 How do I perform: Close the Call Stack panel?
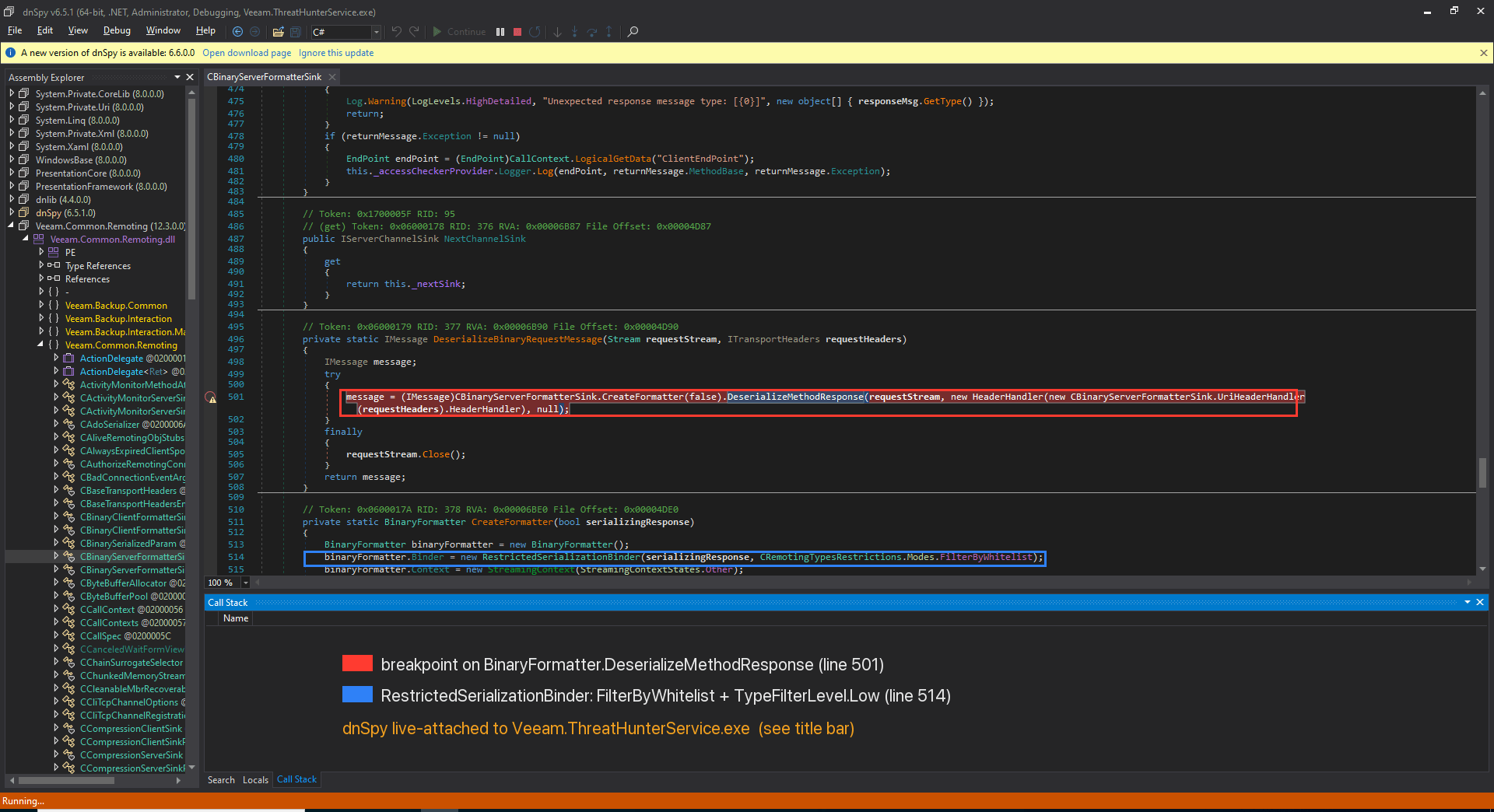pos(1480,602)
